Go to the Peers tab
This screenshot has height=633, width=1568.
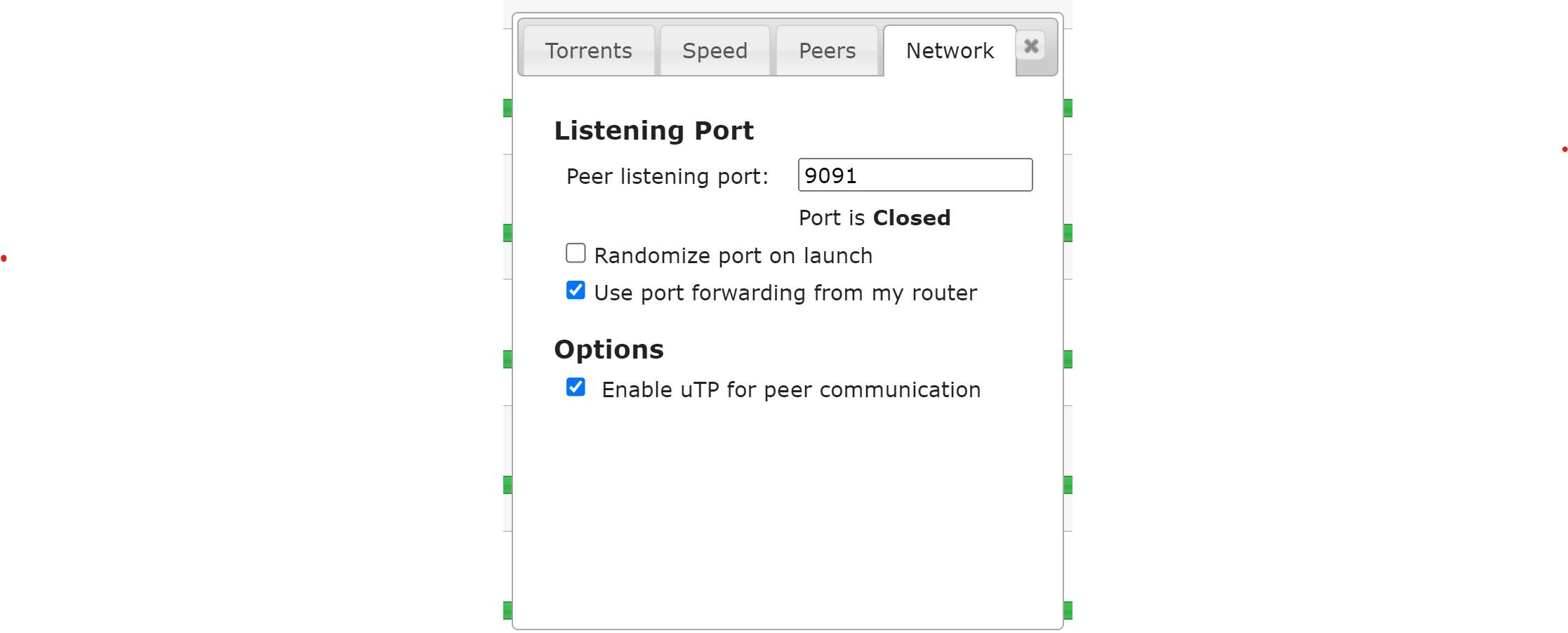(x=827, y=51)
